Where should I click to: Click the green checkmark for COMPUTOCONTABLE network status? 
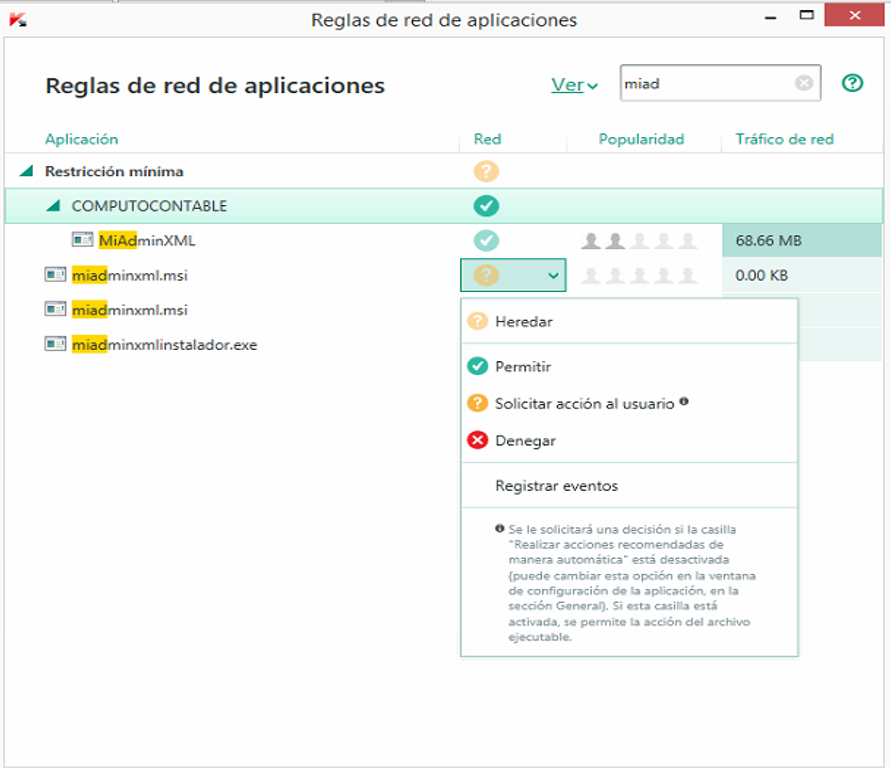coord(486,206)
